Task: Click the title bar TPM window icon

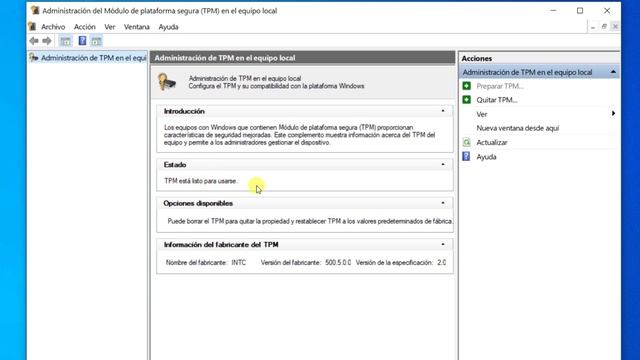Action: (35, 10)
